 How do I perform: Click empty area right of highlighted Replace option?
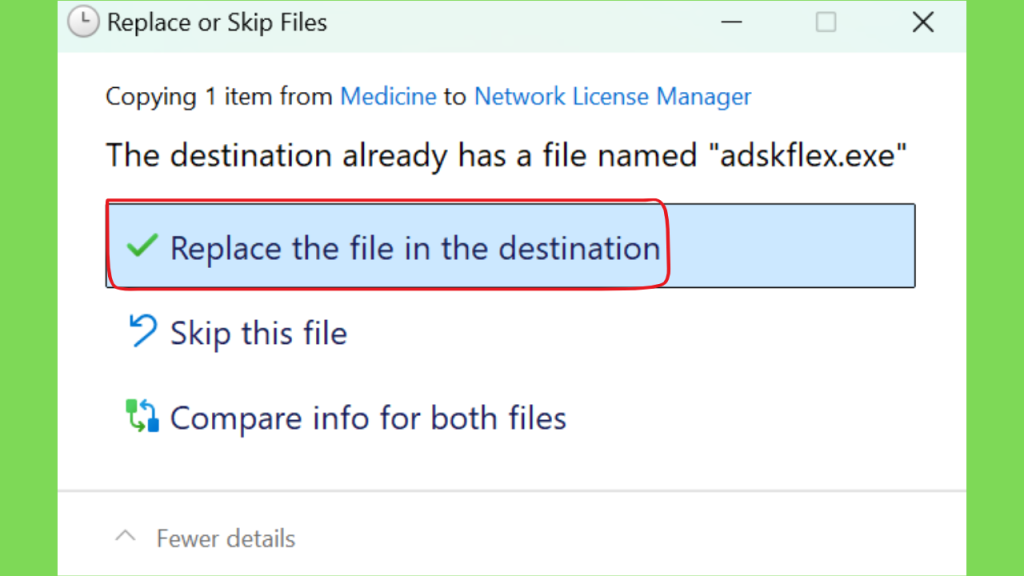tap(790, 246)
